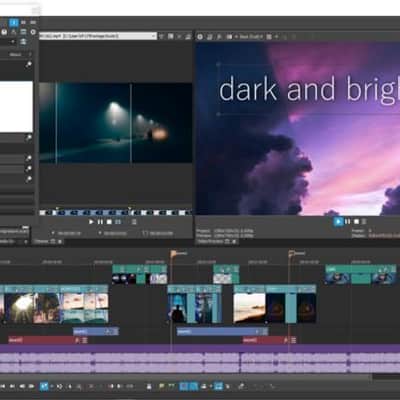400x400 pixels.
Task: Step to previous frame on timeline toolbar
Action: pyautogui.click(x=22, y=387)
